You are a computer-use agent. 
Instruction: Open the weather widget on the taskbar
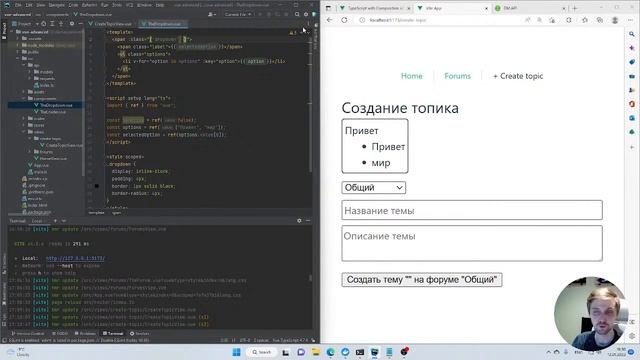(17, 352)
